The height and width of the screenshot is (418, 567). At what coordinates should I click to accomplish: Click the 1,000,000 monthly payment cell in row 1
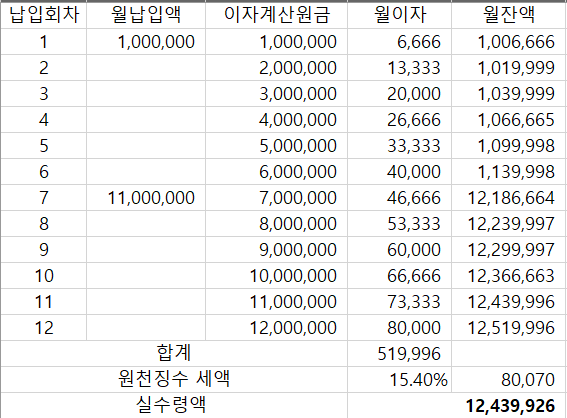point(146,42)
